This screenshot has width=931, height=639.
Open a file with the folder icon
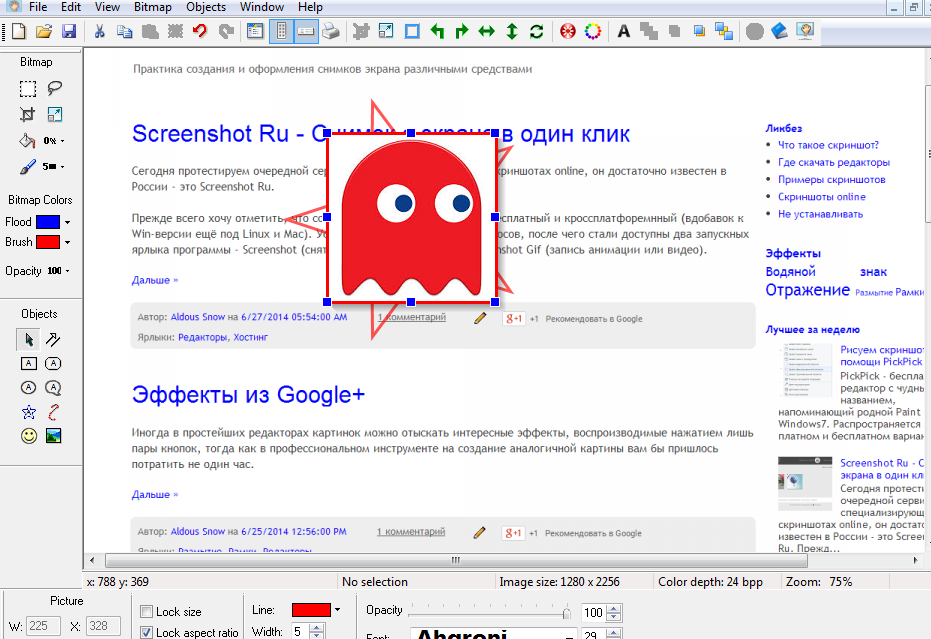click(x=43, y=31)
